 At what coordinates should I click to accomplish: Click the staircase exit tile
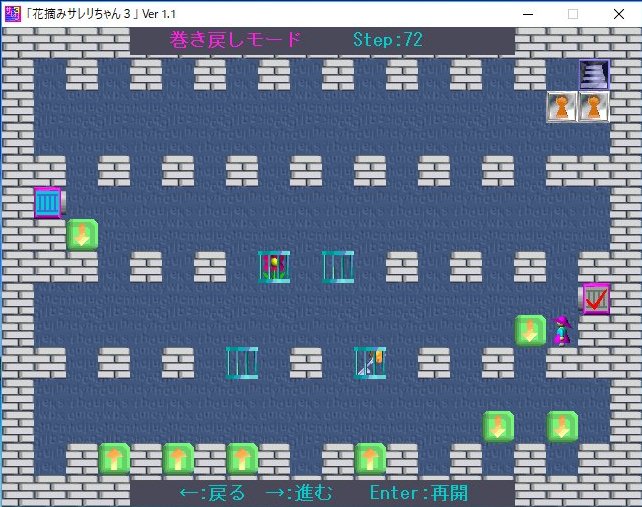pyautogui.click(x=594, y=75)
